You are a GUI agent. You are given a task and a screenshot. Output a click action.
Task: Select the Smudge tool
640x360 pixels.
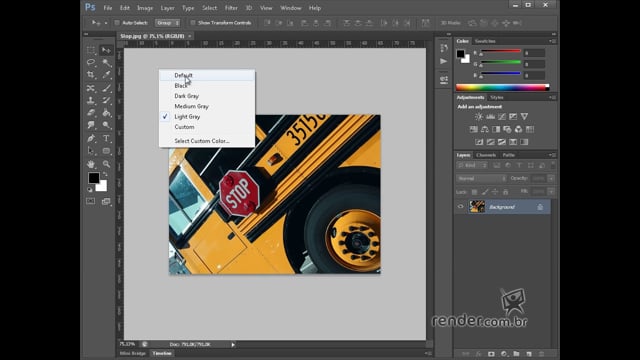(x=91, y=125)
